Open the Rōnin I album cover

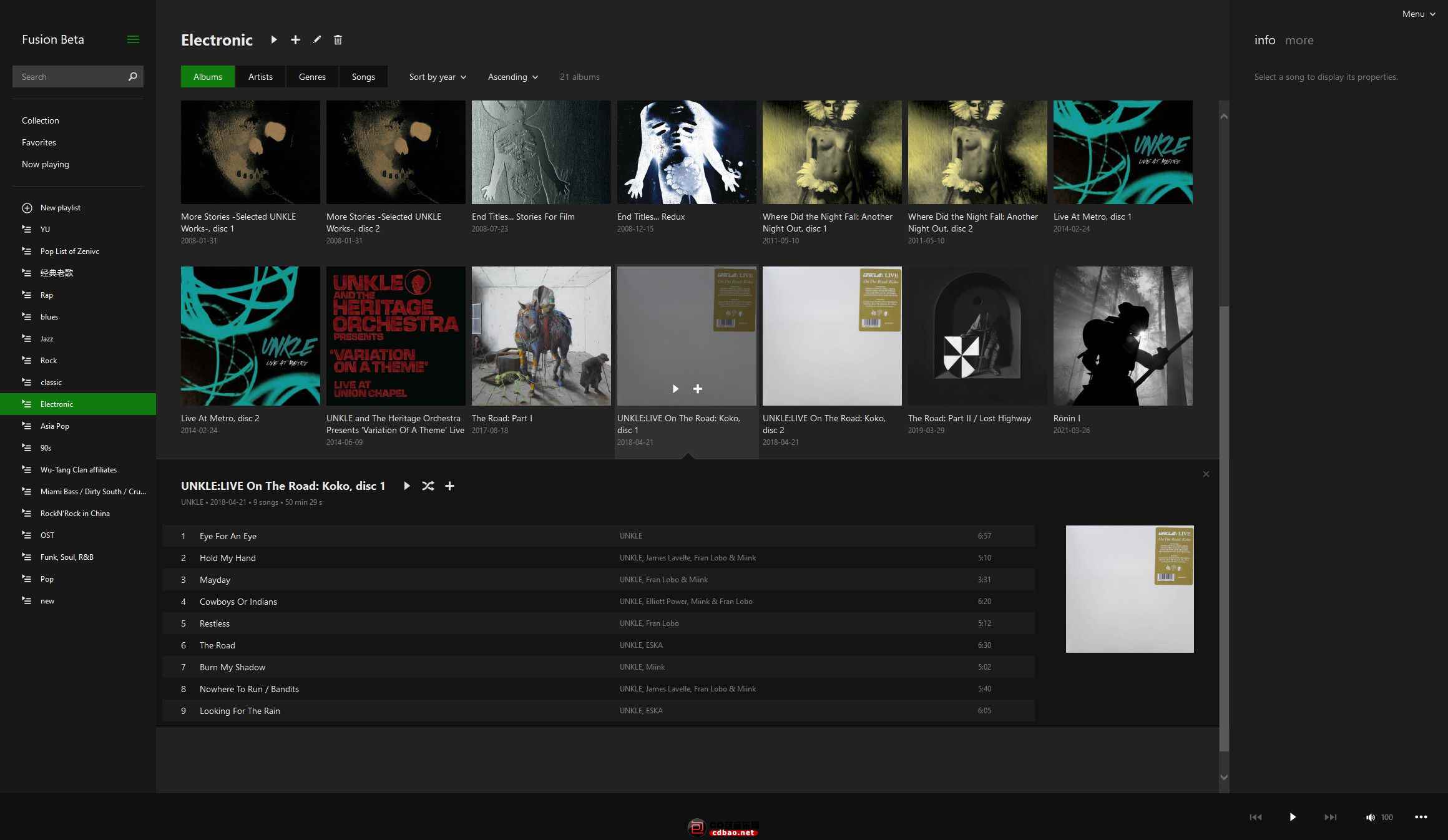coord(1123,336)
